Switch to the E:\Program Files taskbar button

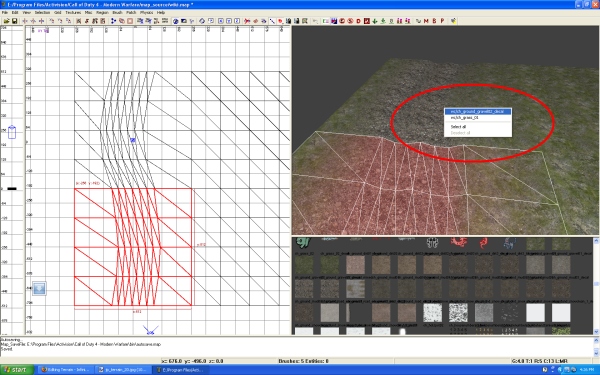[x=182, y=370]
